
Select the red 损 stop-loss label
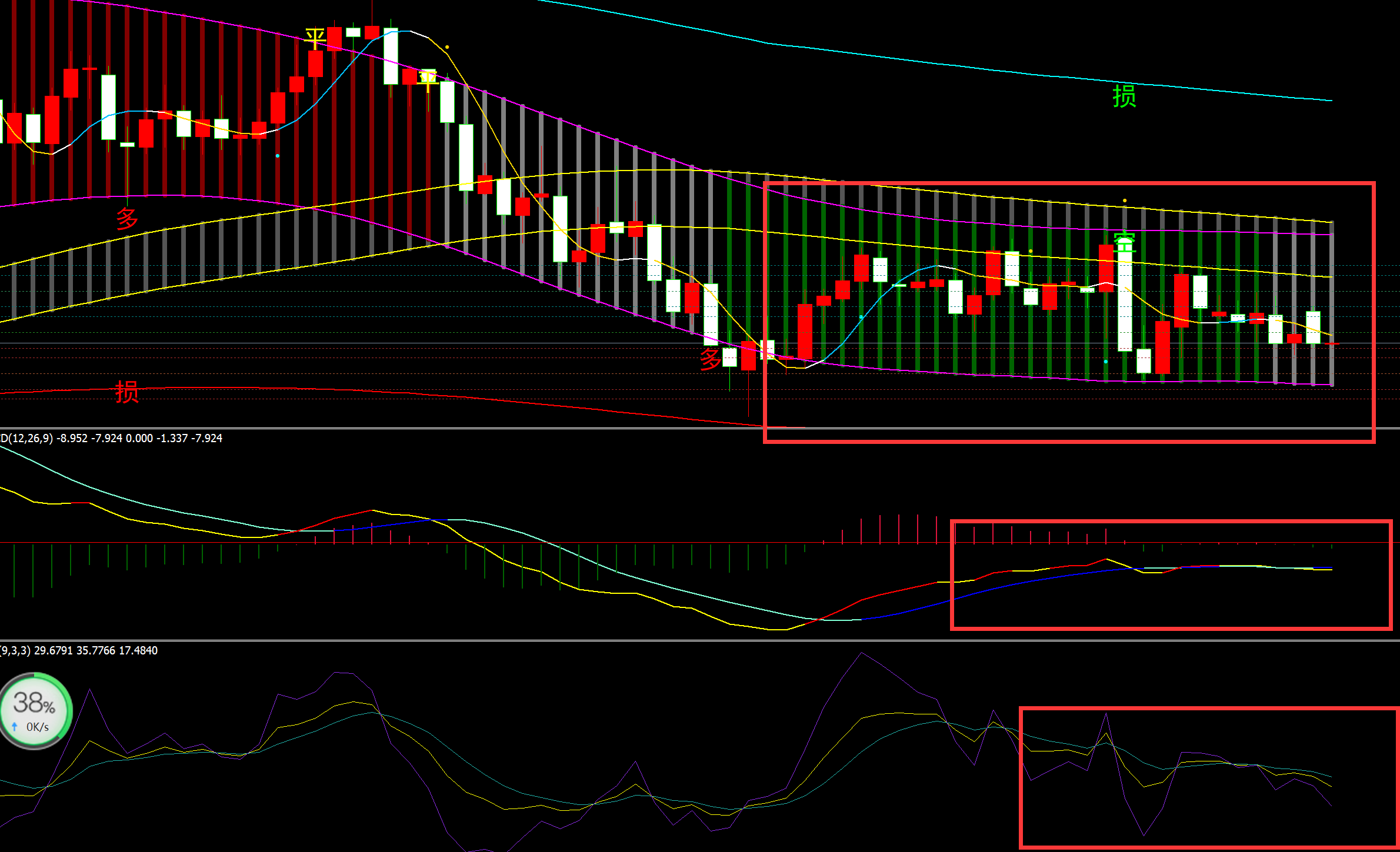pyautogui.click(x=126, y=392)
